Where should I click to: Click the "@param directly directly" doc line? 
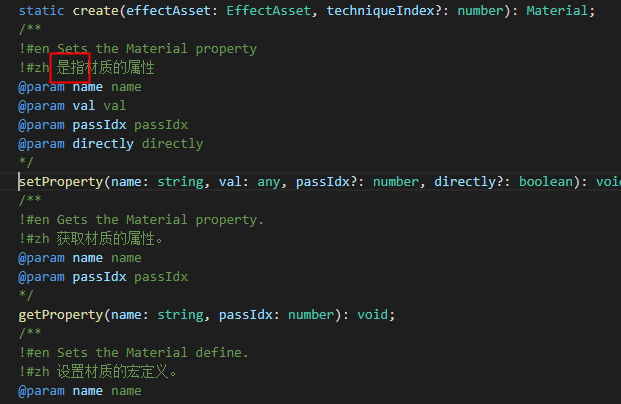[x=110, y=143]
